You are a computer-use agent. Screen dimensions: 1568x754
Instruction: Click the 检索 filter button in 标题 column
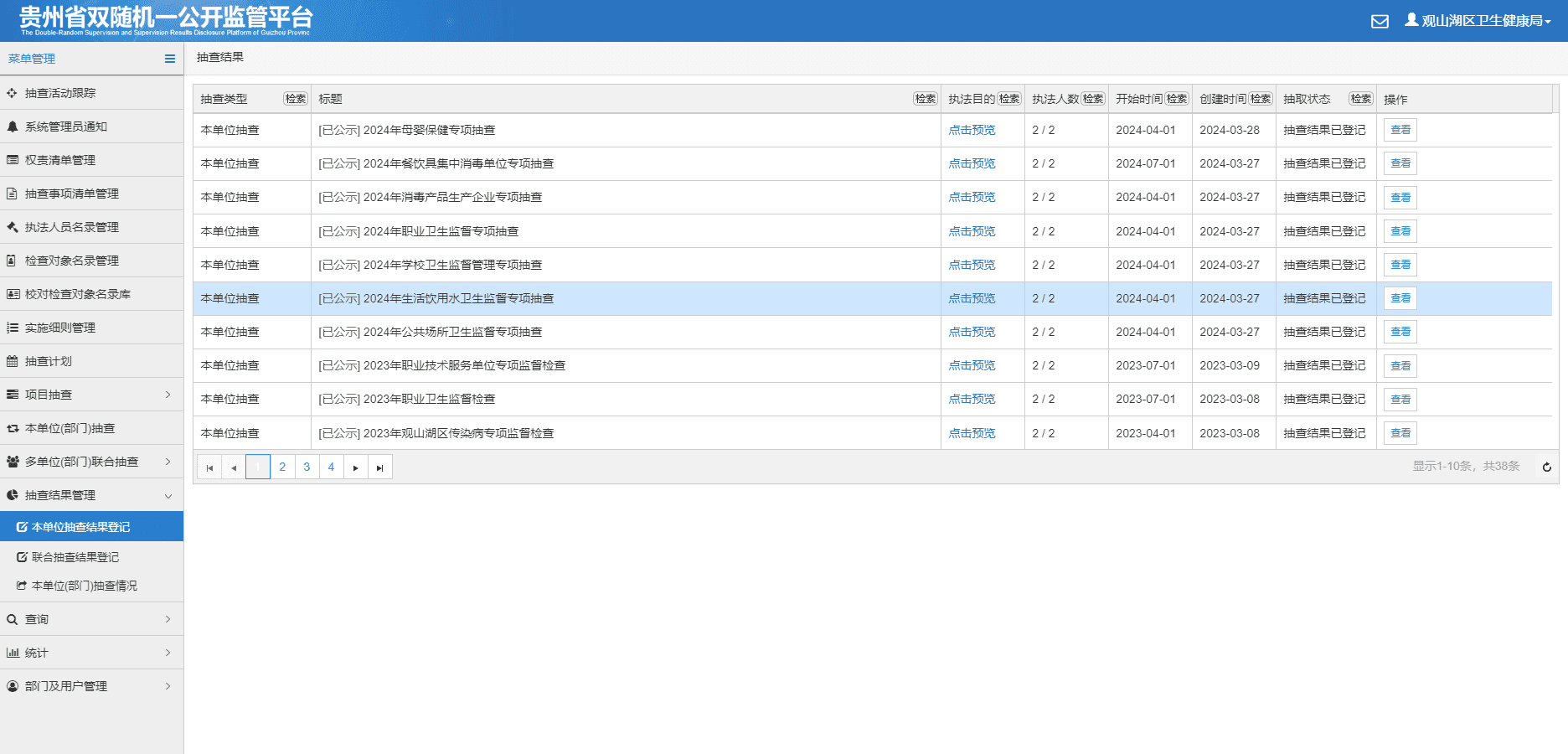(926, 99)
